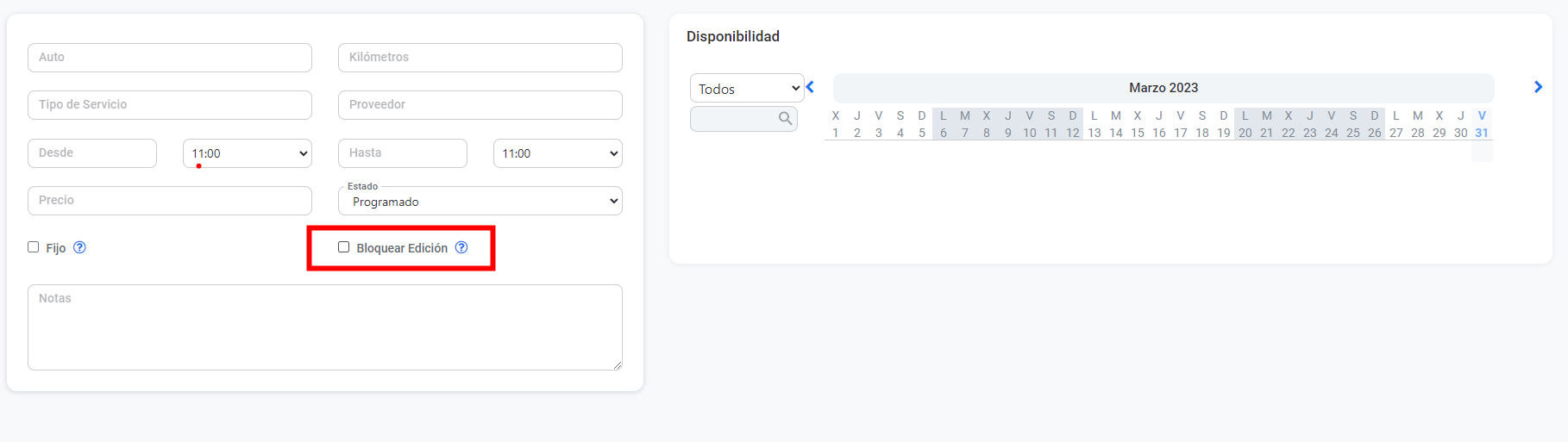Image resolution: width=1568 pixels, height=442 pixels.
Task: Click the Marzo 2023 month header
Action: (x=1163, y=88)
